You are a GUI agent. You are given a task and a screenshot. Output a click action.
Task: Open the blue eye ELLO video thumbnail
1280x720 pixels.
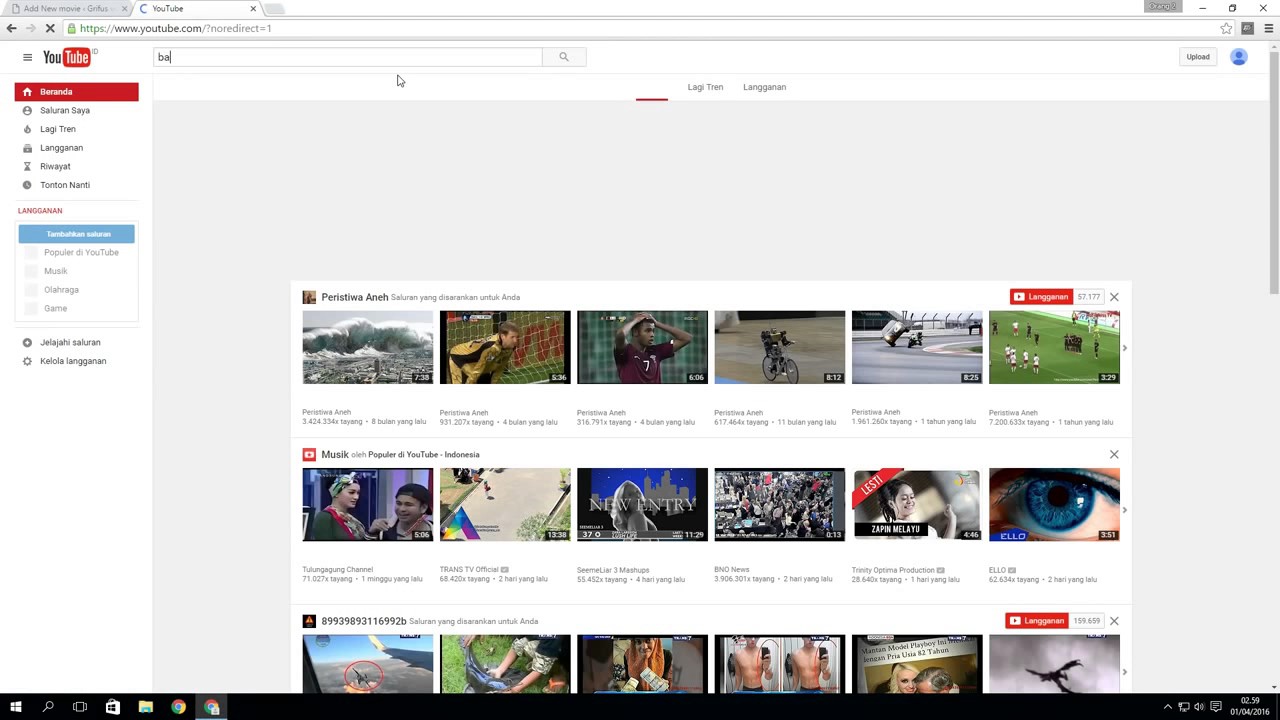[x=1054, y=504]
